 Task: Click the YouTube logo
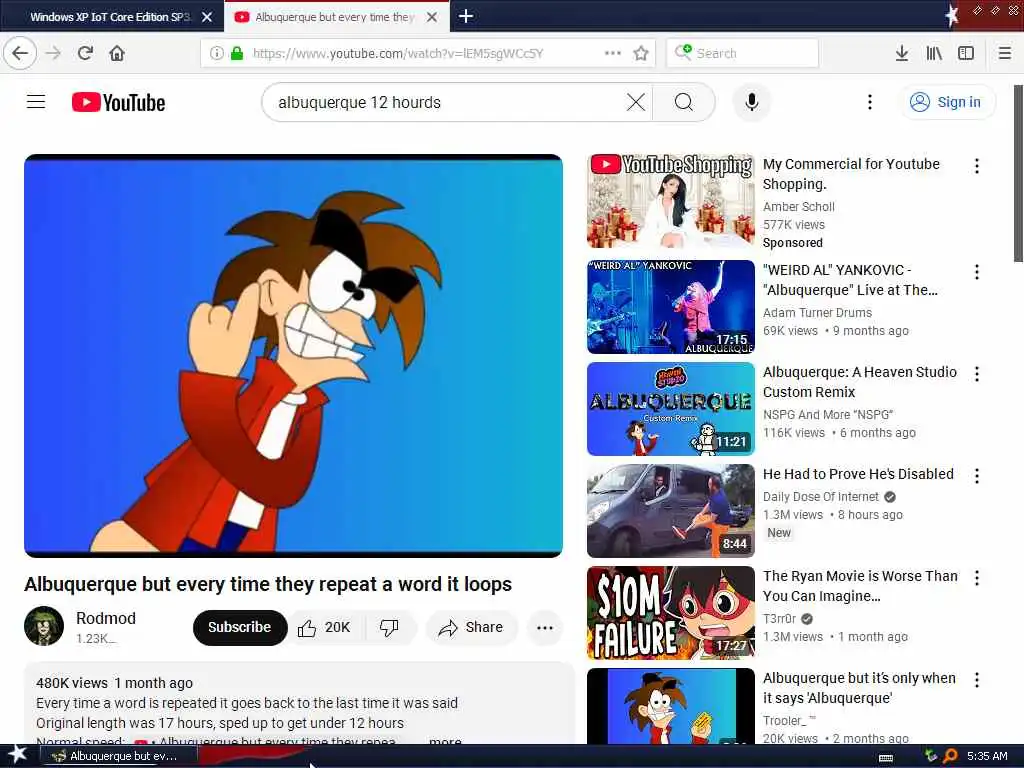coord(118,103)
